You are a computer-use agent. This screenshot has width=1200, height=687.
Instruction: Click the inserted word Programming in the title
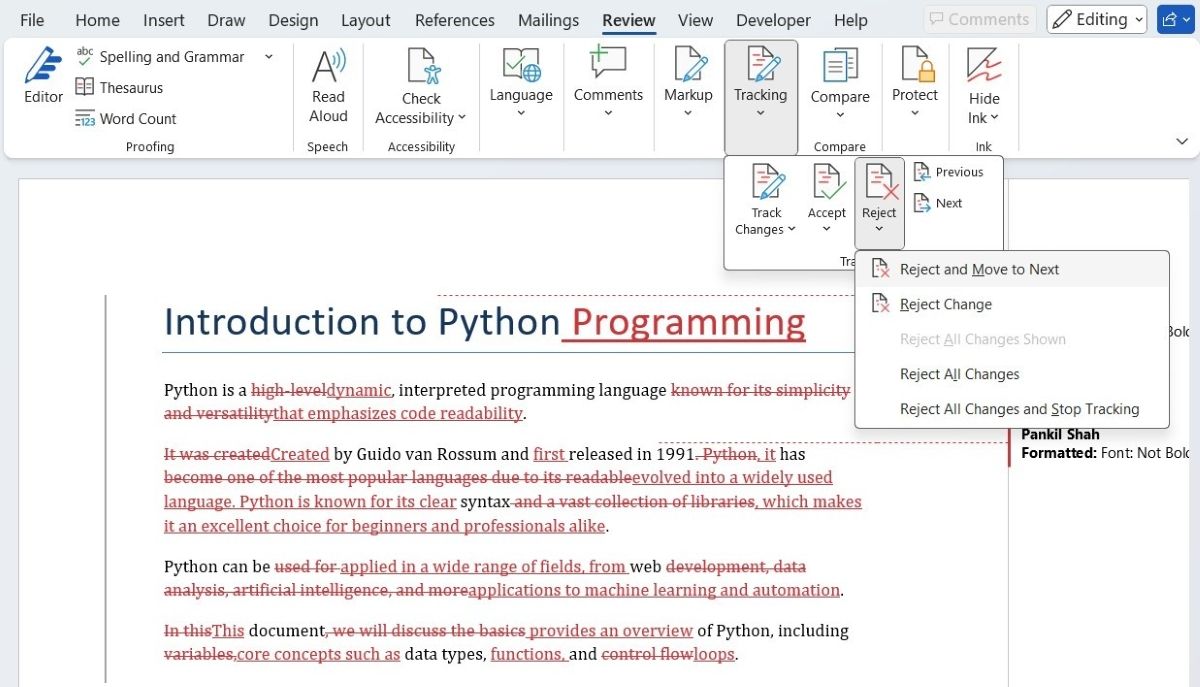click(x=688, y=322)
